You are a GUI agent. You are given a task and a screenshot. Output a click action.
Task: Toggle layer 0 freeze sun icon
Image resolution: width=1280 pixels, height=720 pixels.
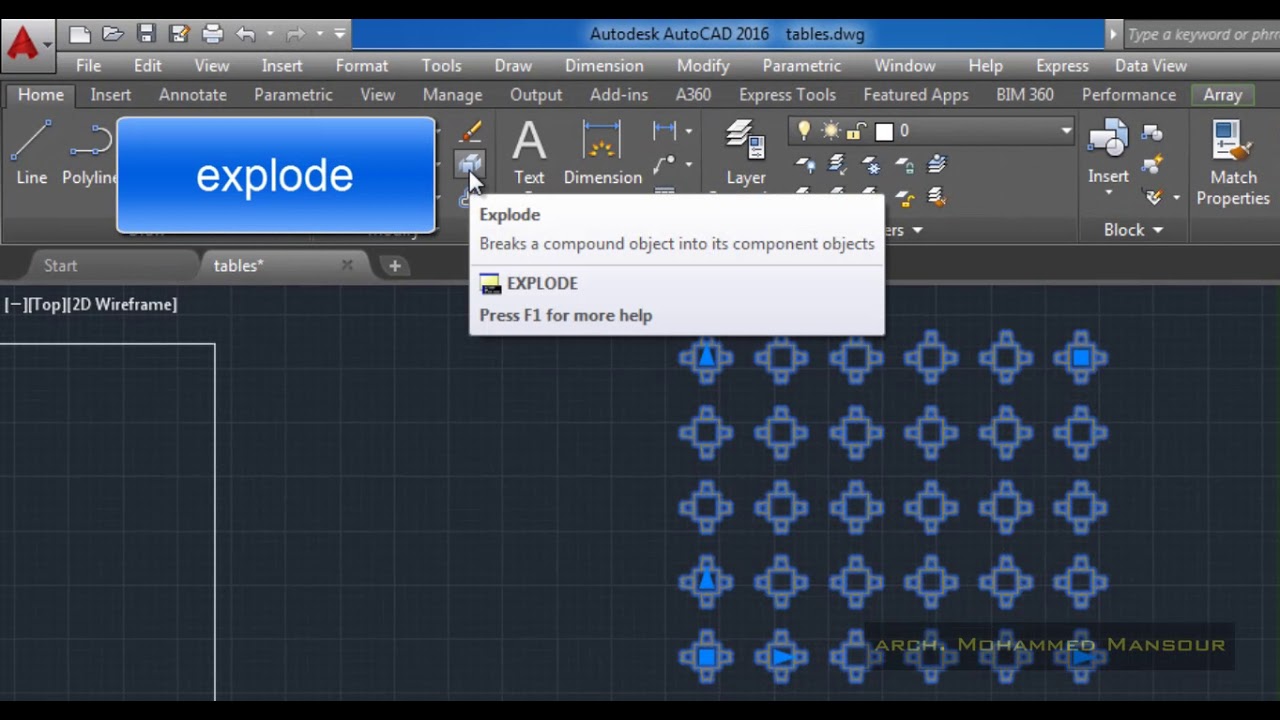pos(831,131)
